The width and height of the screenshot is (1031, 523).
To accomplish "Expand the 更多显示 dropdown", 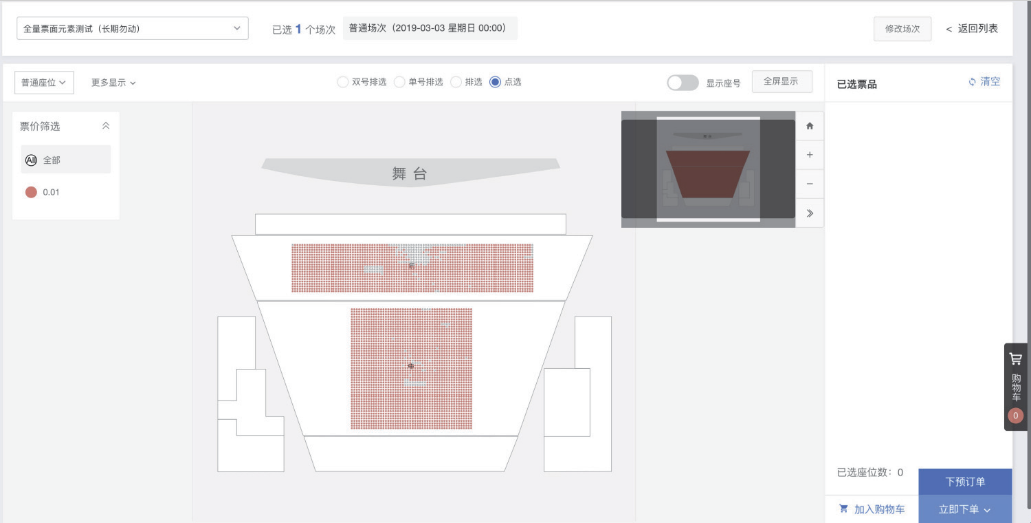I will point(113,83).
